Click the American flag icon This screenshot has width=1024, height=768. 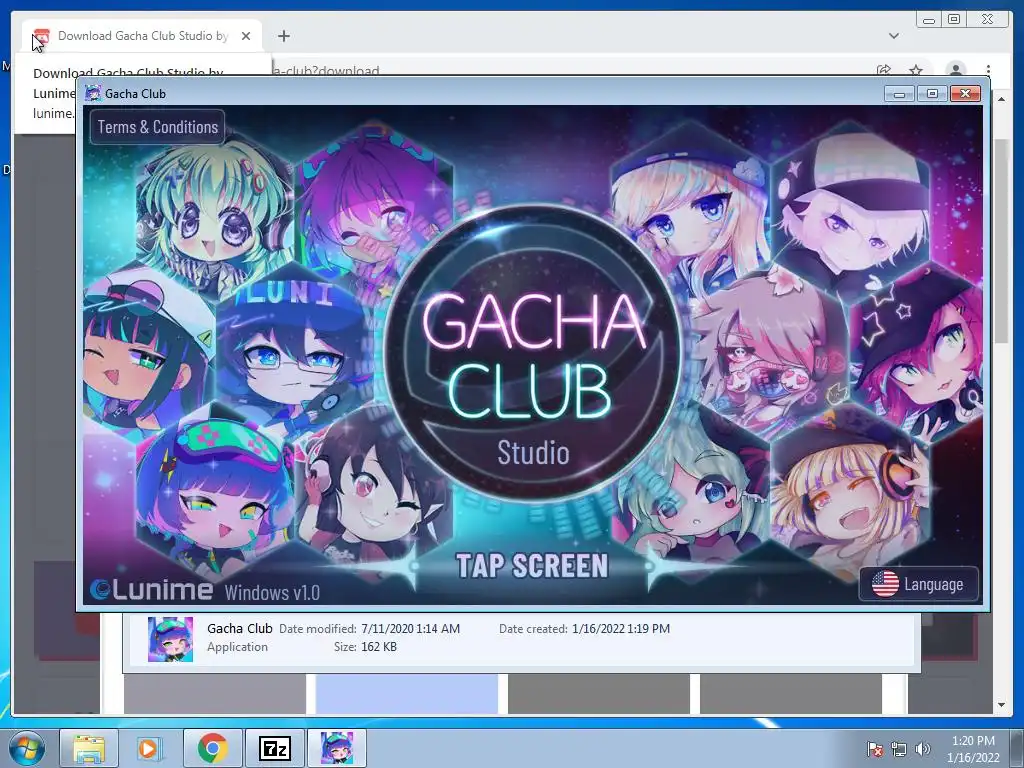tap(886, 584)
